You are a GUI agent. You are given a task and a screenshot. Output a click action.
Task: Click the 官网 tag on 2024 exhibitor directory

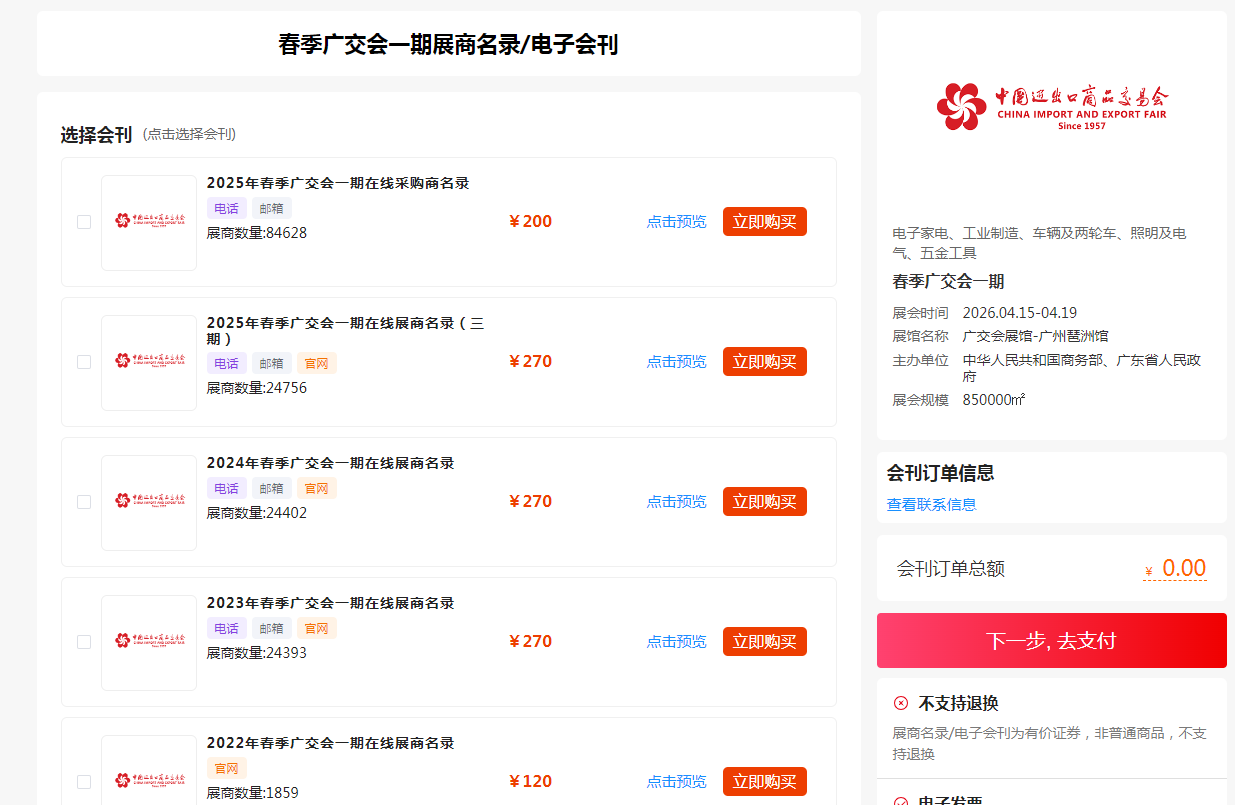[316, 489]
